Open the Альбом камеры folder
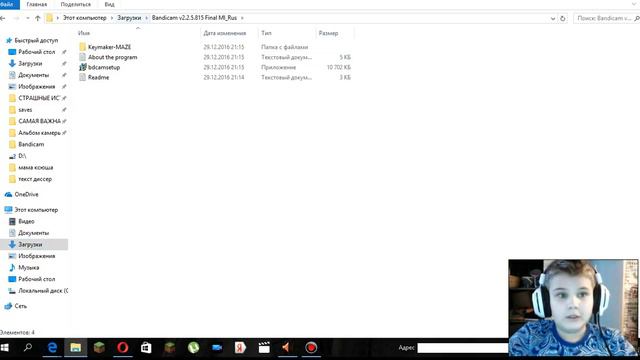The image size is (640, 360). click(x=39, y=133)
